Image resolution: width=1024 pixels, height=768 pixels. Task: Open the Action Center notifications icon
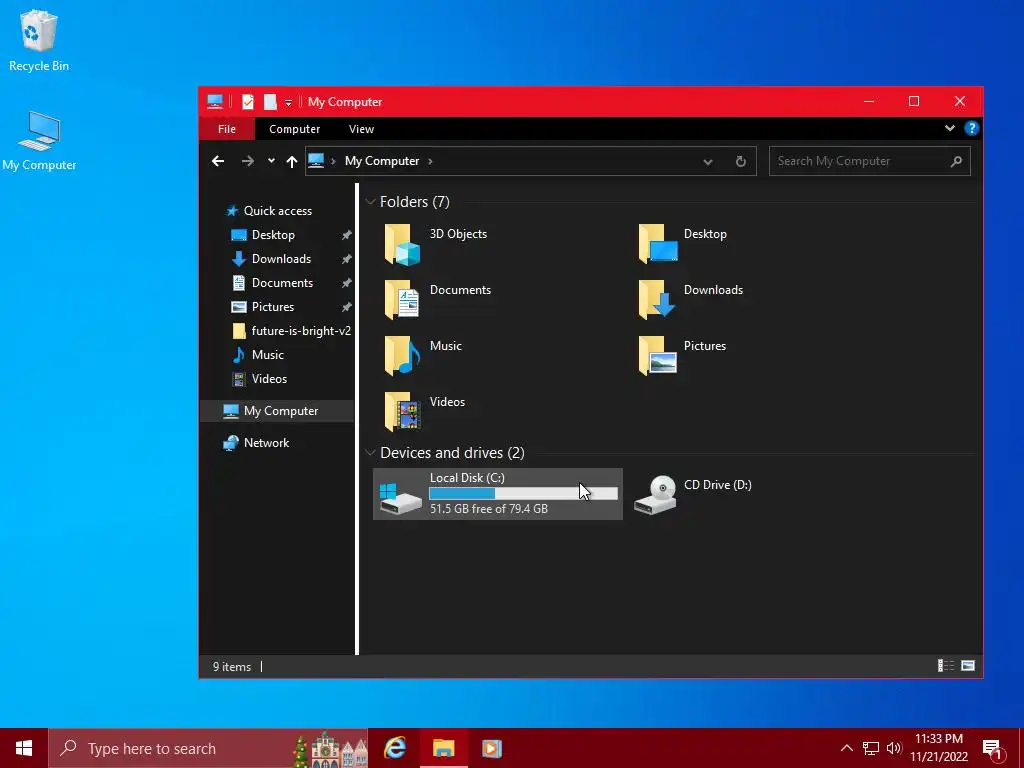992,748
